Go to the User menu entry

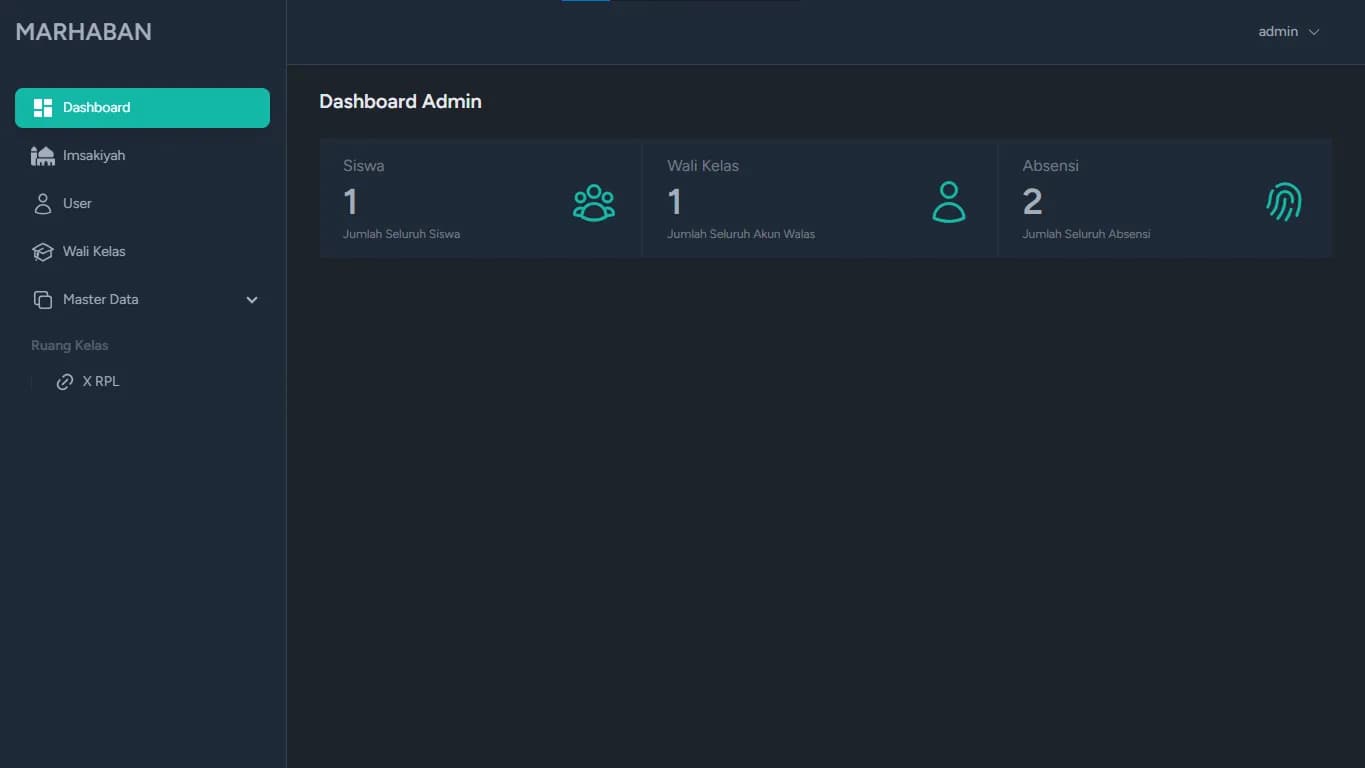(77, 204)
